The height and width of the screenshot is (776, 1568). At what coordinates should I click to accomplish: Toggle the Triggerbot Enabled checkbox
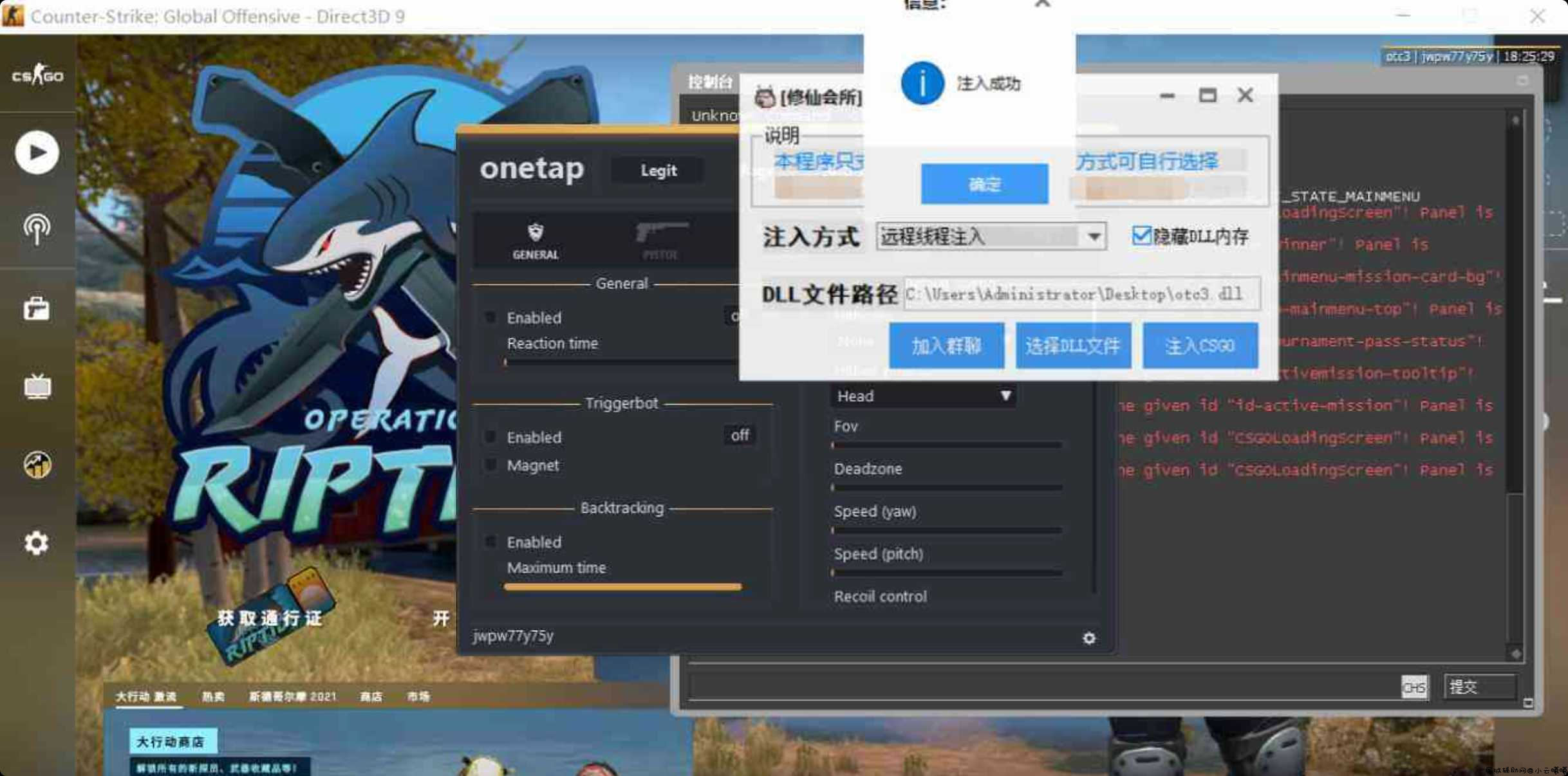pos(490,437)
